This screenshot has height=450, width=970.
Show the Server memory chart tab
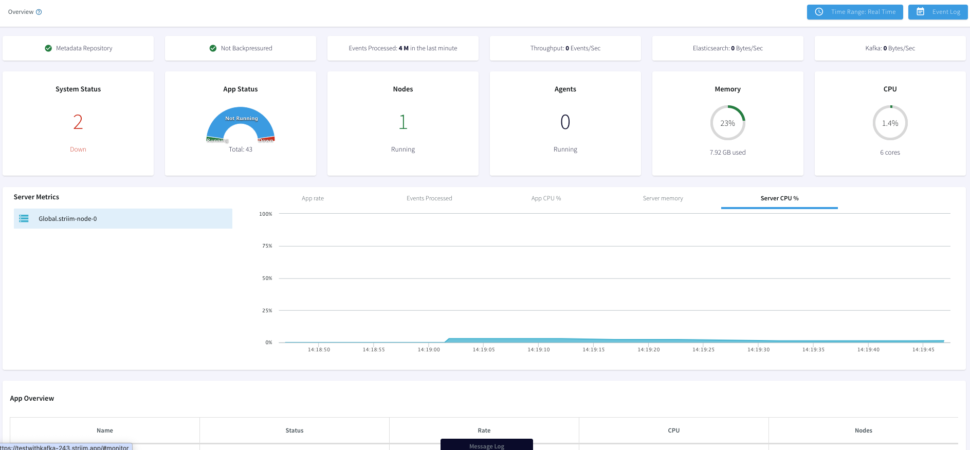click(x=662, y=198)
